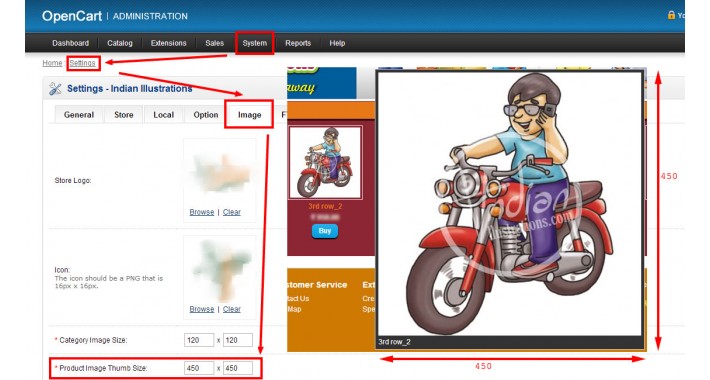Click the Store Logo preview image
710x380 pixels.
tap(221, 173)
